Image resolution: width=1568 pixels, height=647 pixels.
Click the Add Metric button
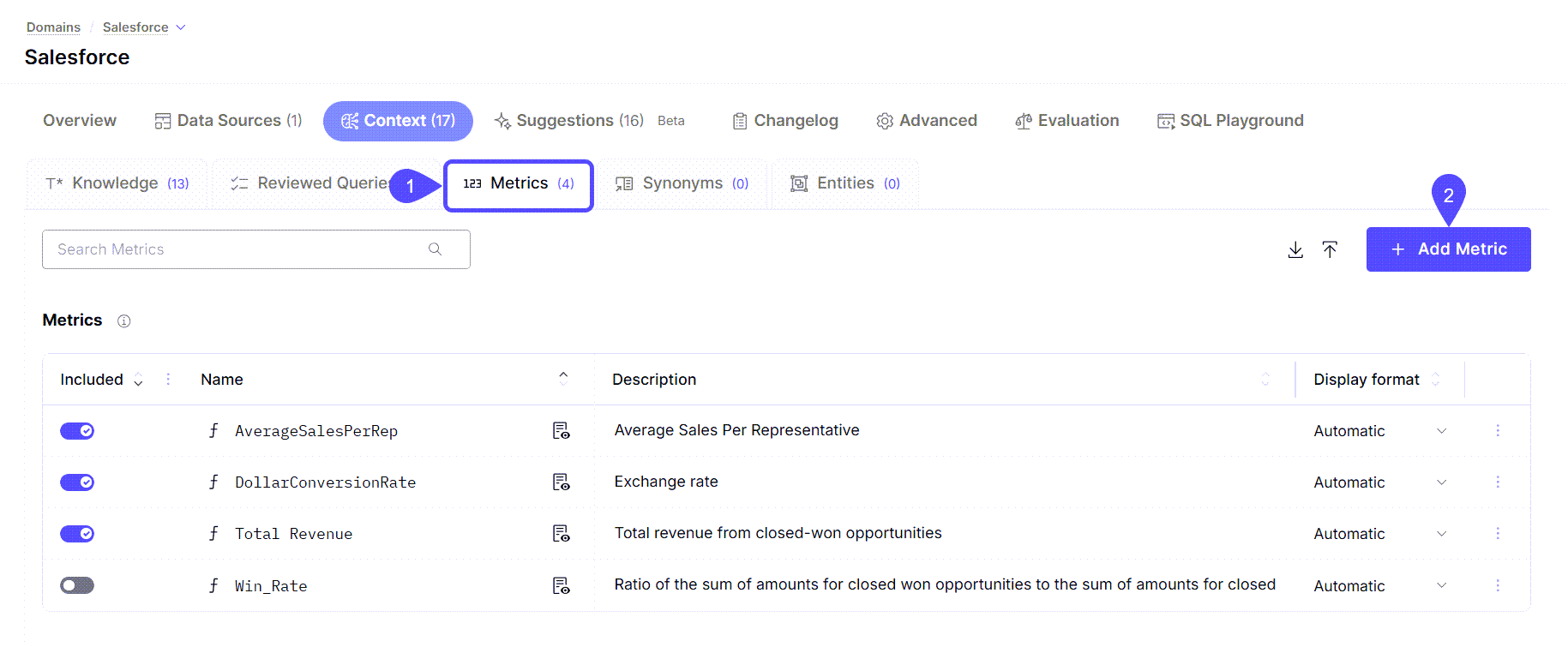click(x=1448, y=249)
